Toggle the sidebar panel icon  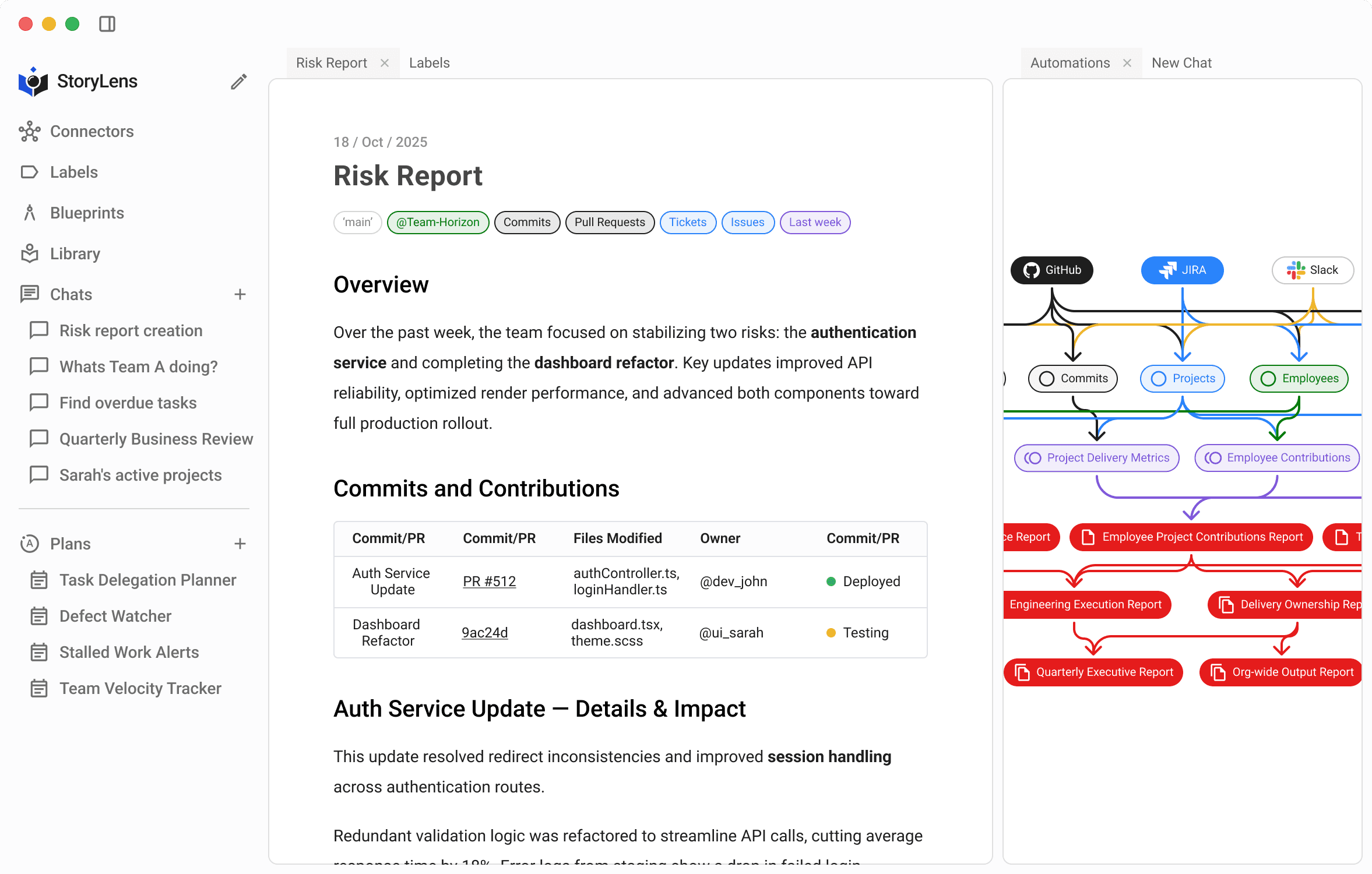(x=107, y=24)
